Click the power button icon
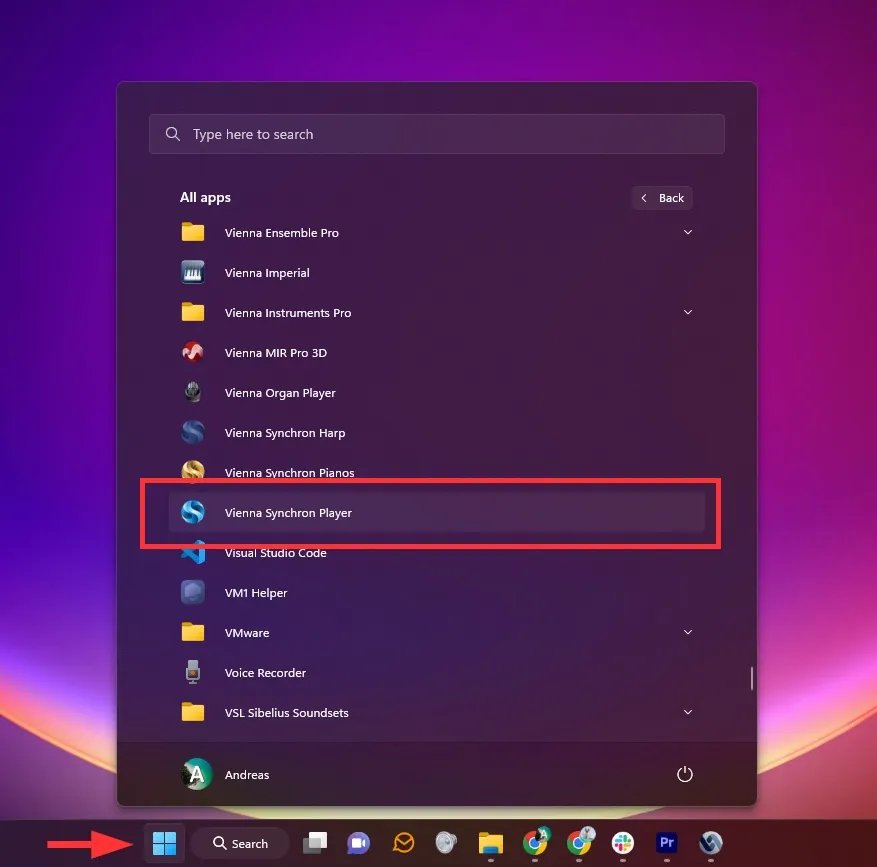Viewport: 877px width, 867px height. pos(685,774)
